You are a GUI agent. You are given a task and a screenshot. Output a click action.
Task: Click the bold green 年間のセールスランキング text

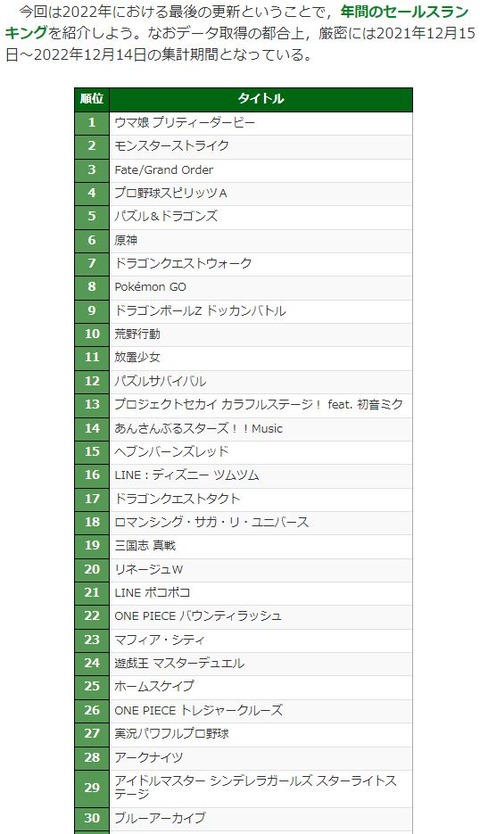(x=237, y=22)
